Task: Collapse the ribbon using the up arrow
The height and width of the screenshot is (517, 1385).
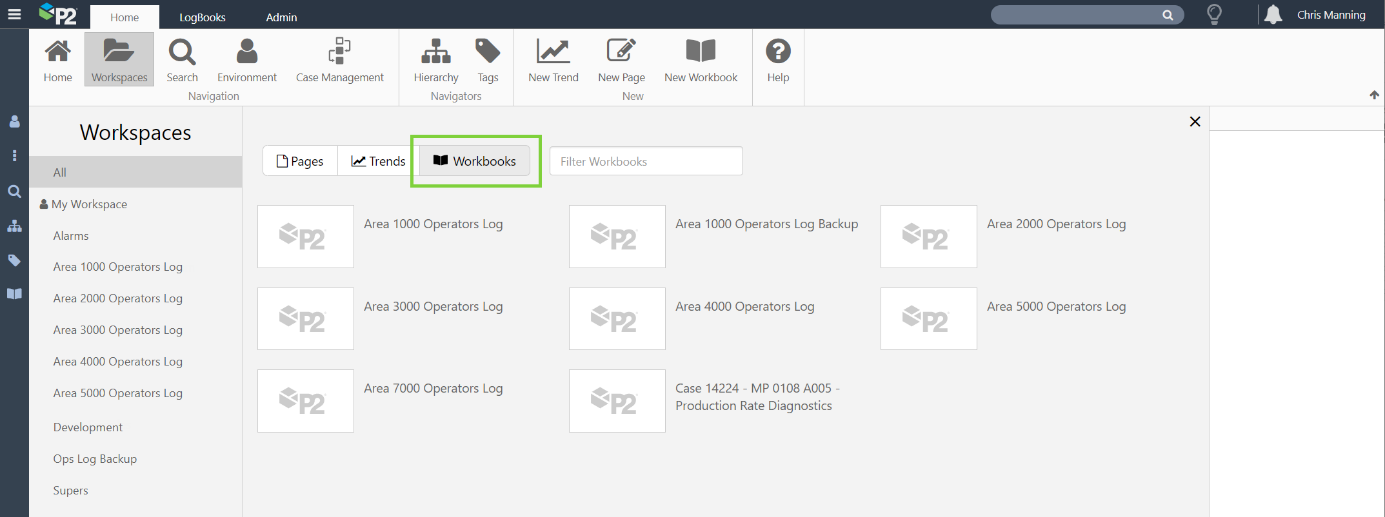Action: pos(1374,95)
